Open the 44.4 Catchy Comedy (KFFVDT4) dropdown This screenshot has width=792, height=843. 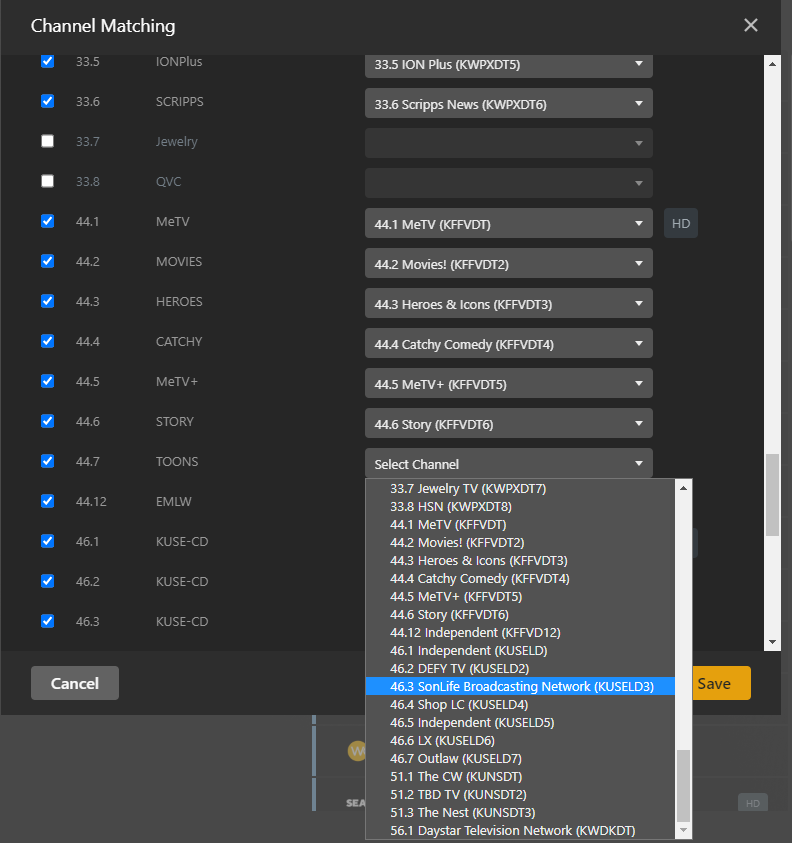pos(509,343)
